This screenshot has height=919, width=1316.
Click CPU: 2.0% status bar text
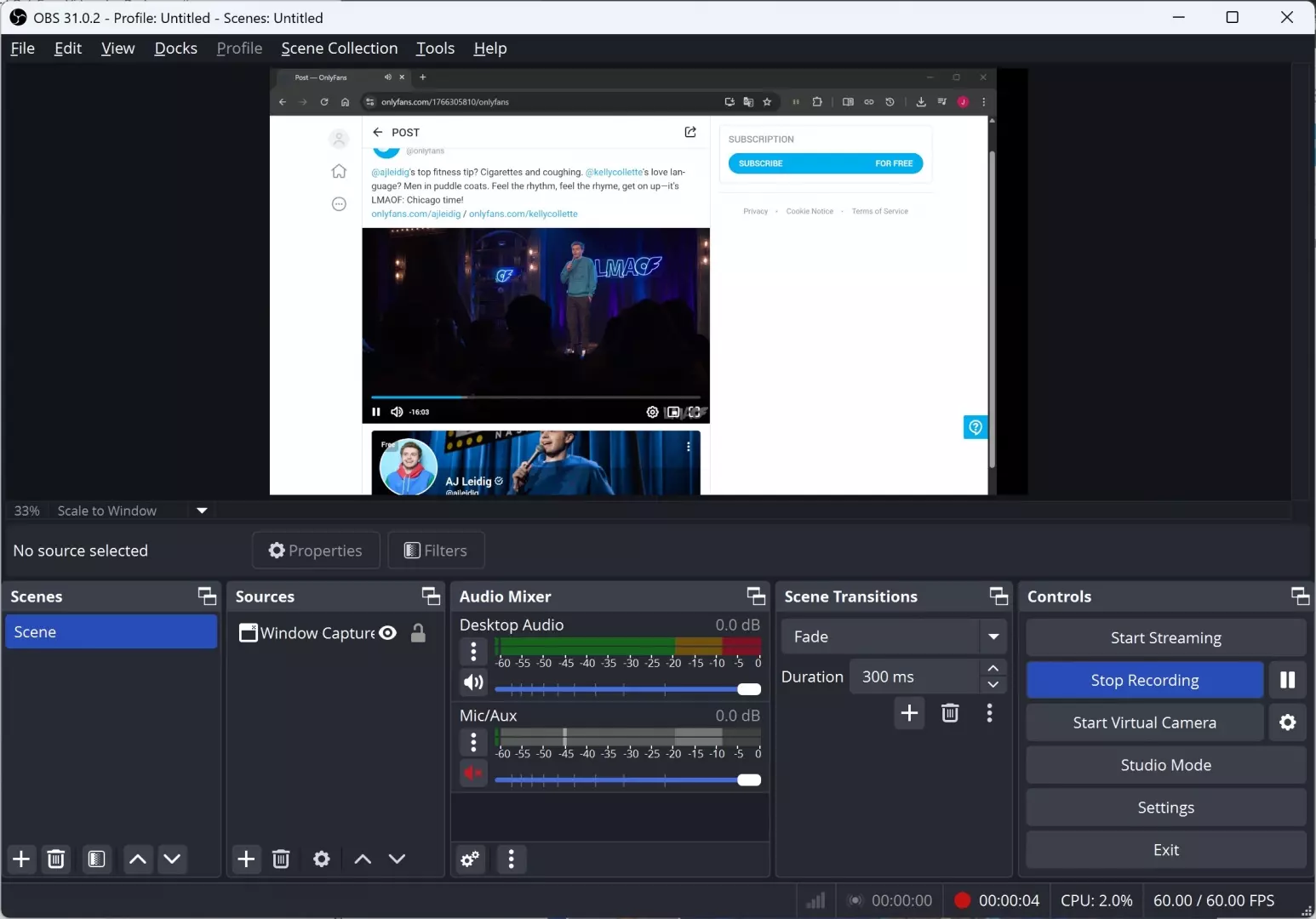1096,900
